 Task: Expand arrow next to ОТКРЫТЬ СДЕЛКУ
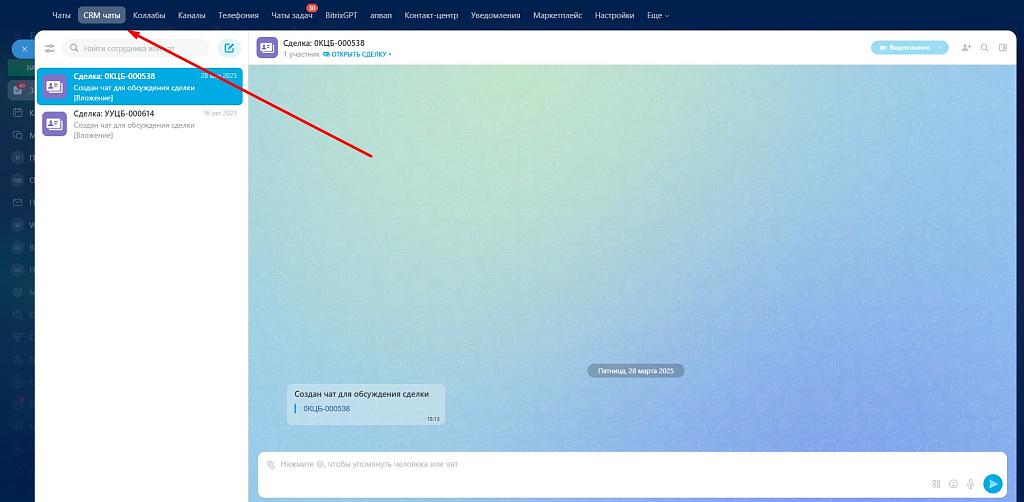click(390, 54)
